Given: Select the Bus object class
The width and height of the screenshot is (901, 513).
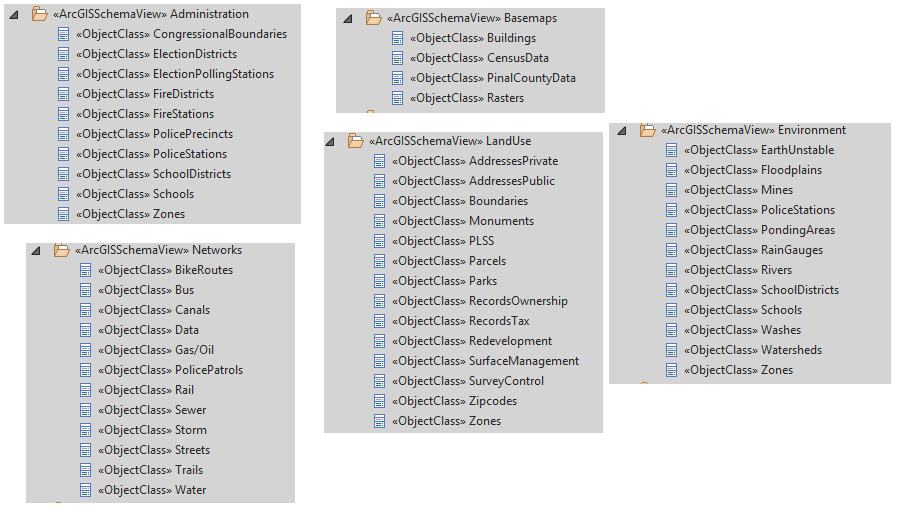Looking at the screenshot, I should coord(146,291).
